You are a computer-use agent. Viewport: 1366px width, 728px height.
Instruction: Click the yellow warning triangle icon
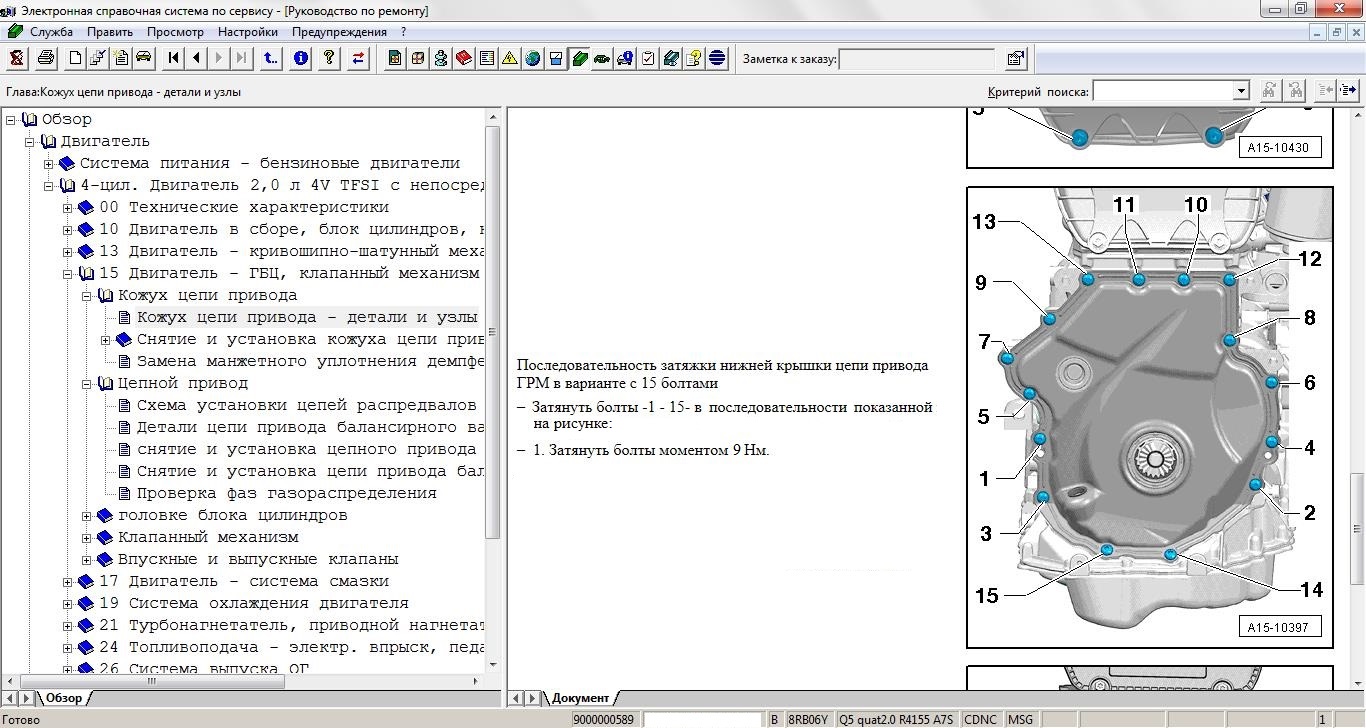(x=509, y=58)
